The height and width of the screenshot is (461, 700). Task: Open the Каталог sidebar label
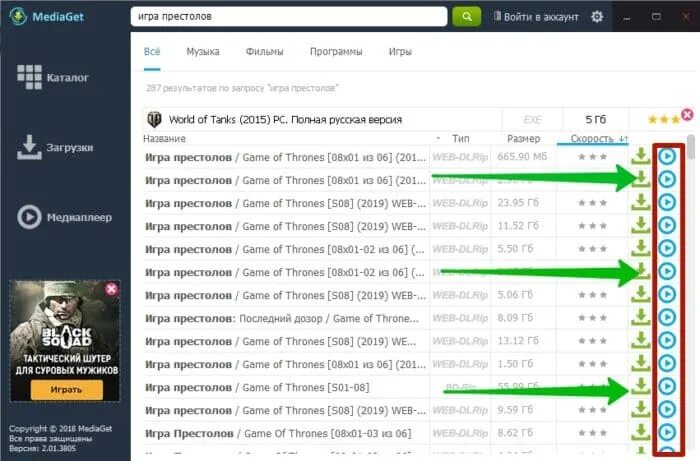click(67, 78)
